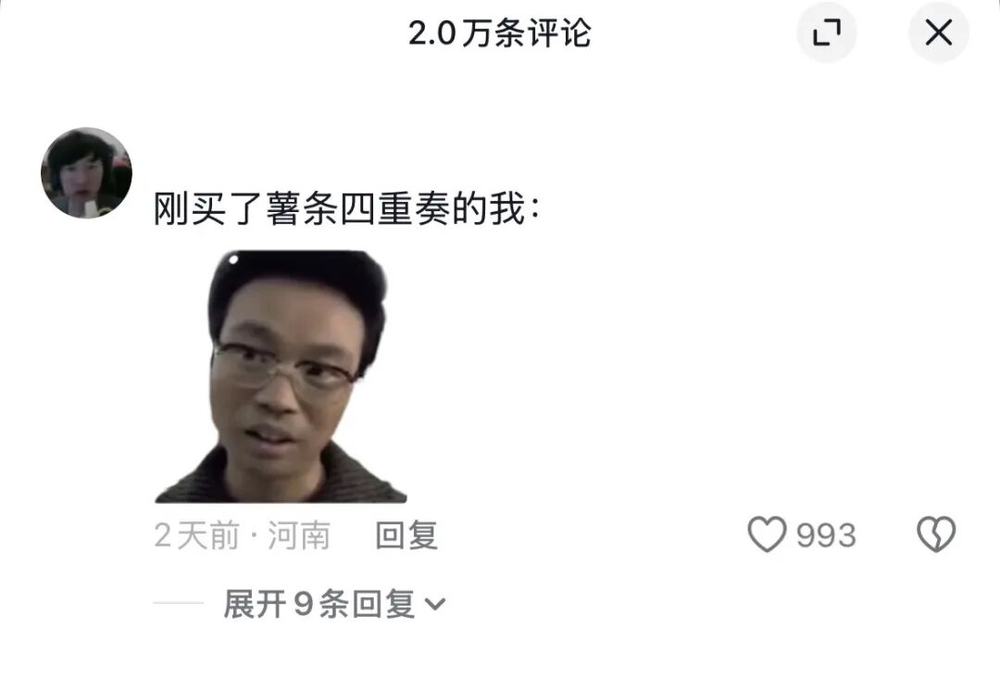Image resolution: width=1000 pixels, height=677 pixels.
Task: Click the 2天前 timestamp
Action: coord(196,535)
